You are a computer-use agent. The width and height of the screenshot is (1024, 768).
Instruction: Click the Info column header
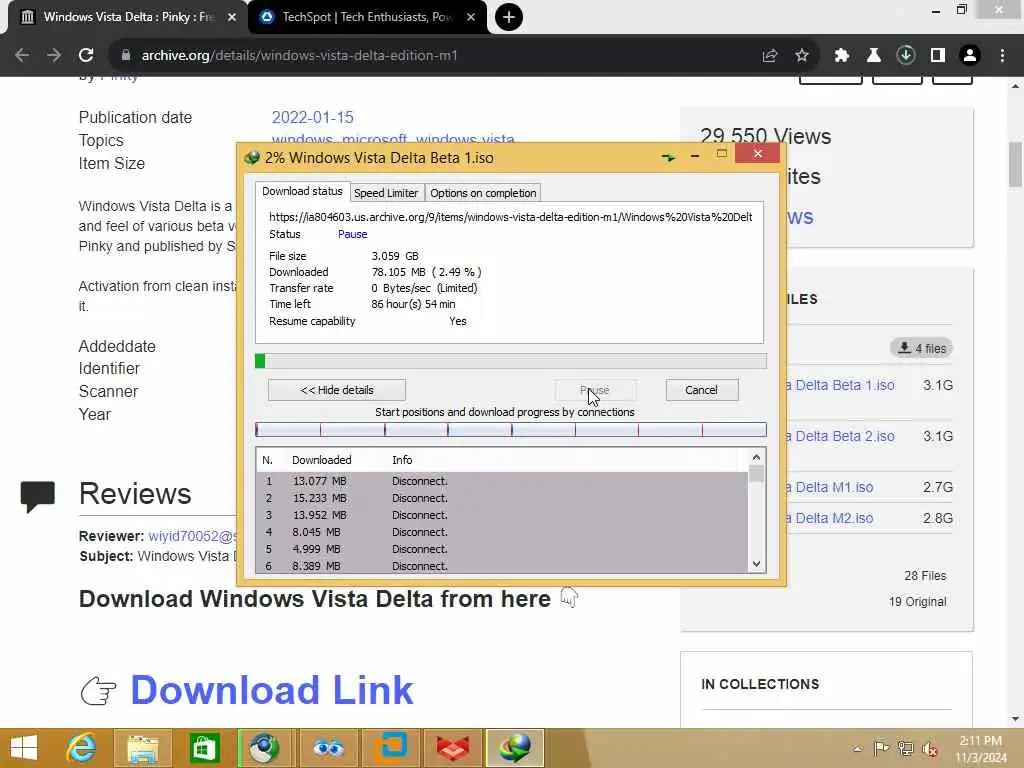point(402,460)
